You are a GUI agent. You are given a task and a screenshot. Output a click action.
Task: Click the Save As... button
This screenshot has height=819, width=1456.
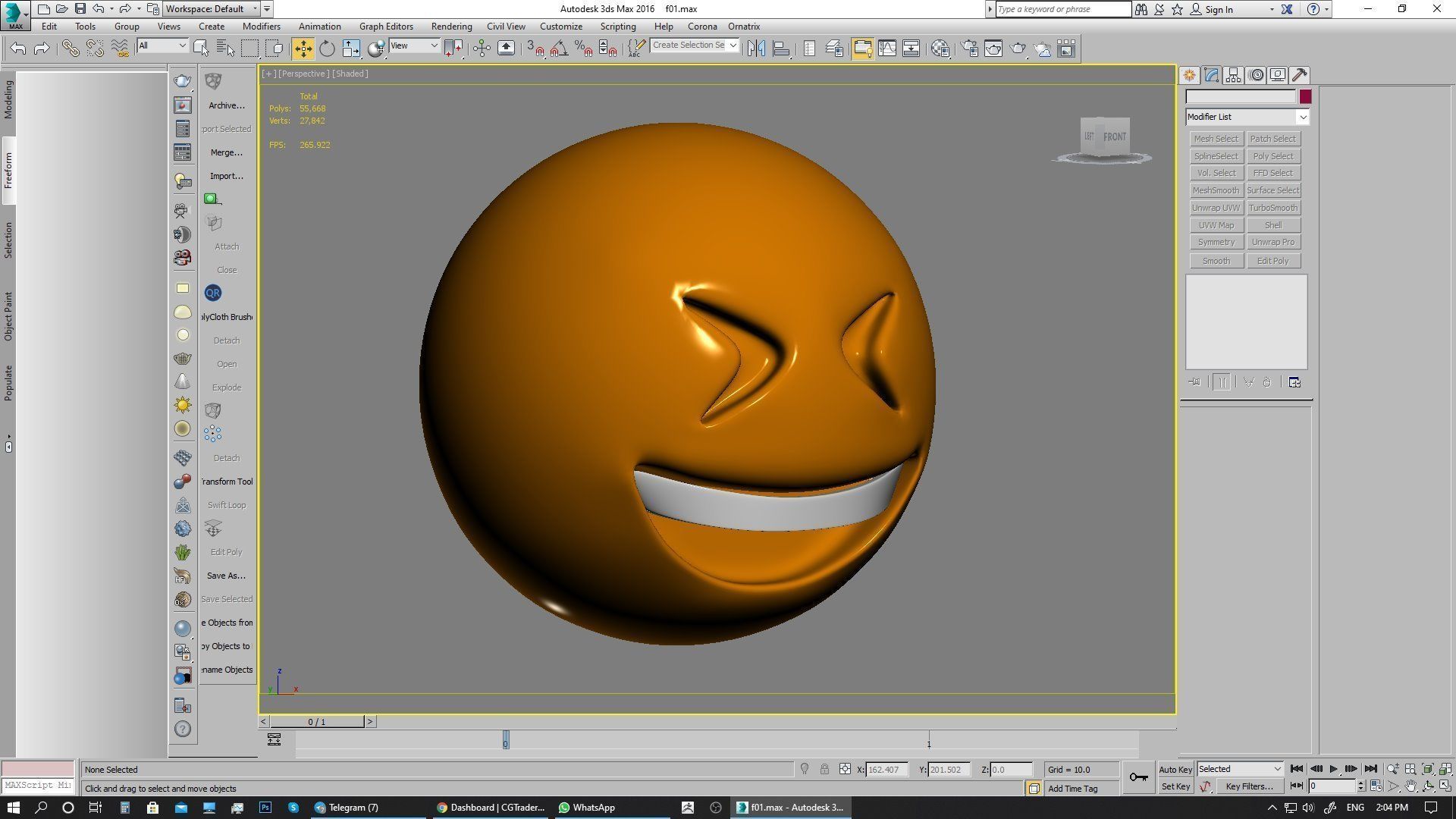pos(226,576)
